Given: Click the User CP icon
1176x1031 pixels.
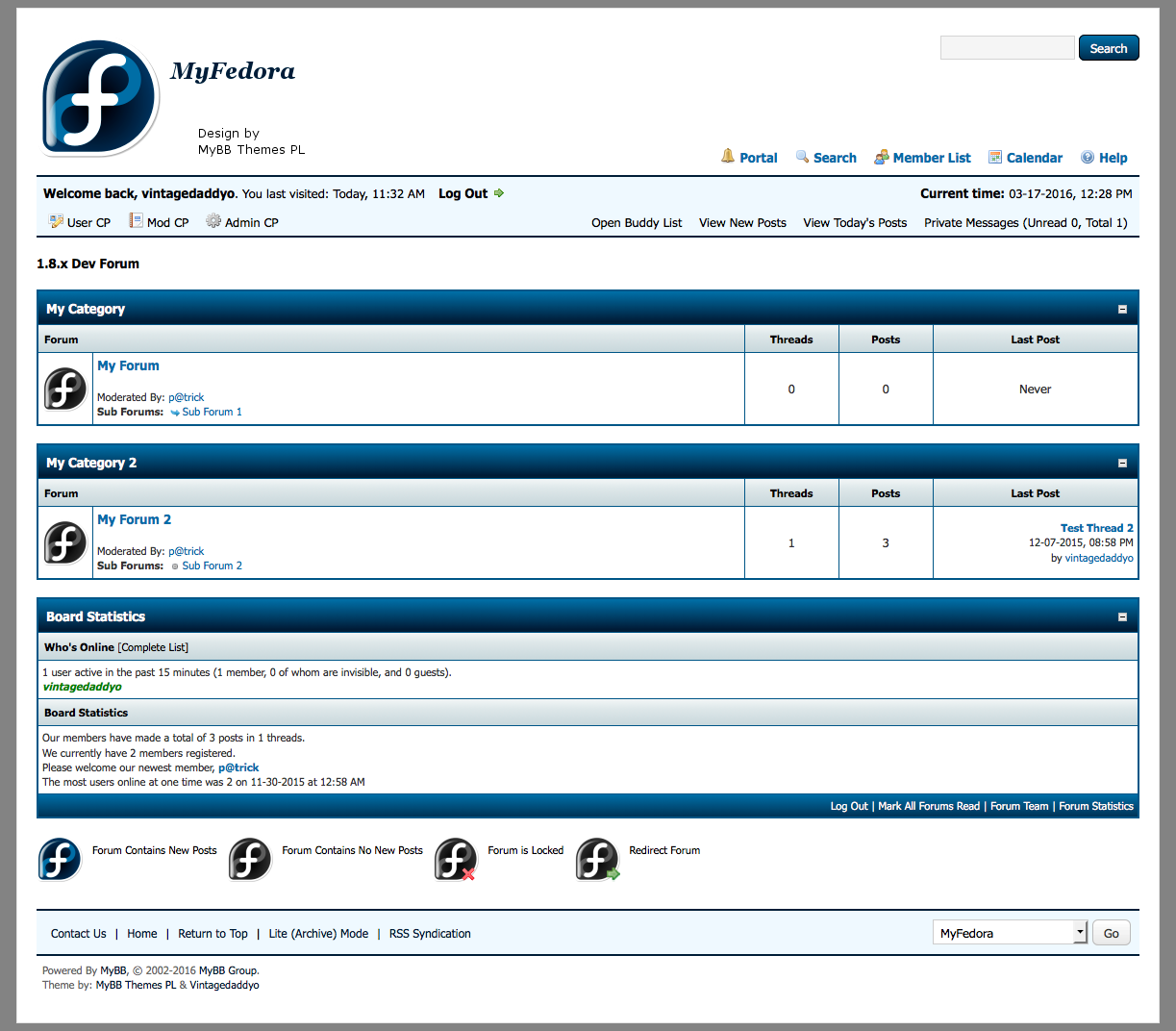Looking at the screenshot, I should click(56, 222).
